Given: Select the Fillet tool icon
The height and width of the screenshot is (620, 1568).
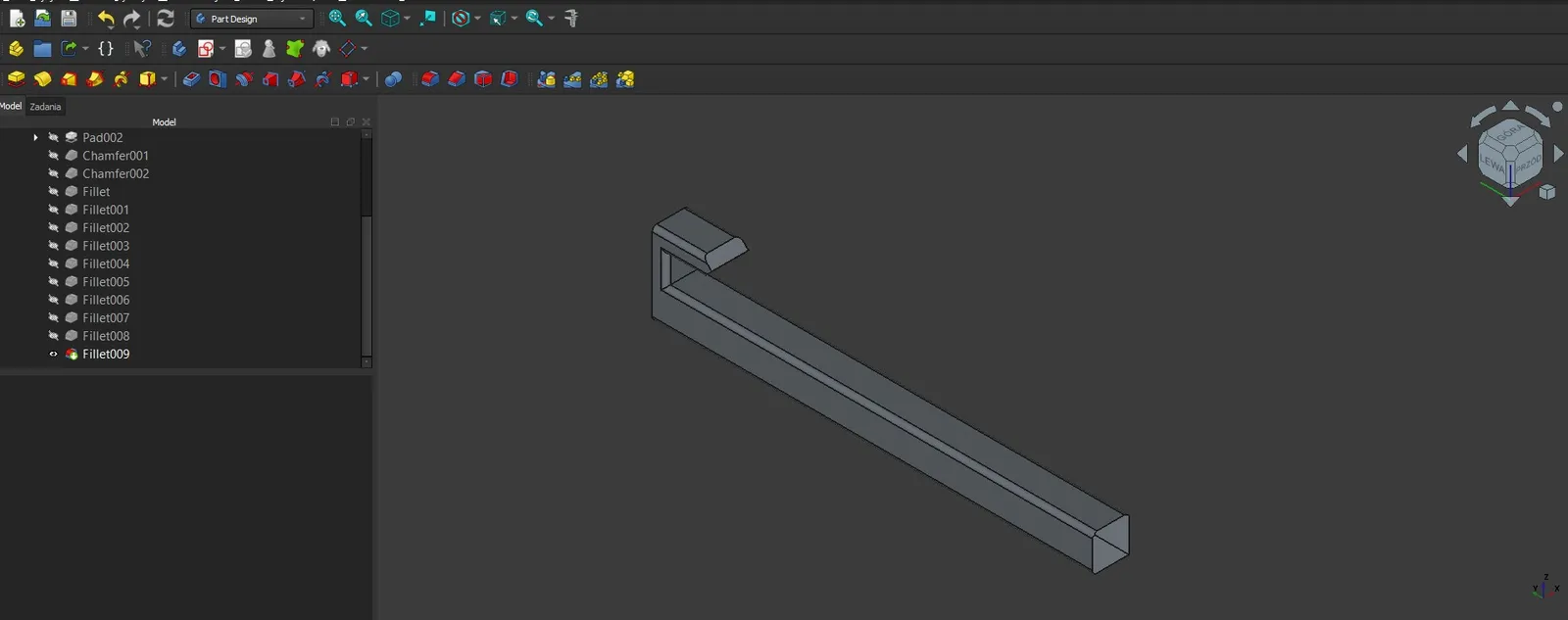Looking at the screenshot, I should (x=430, y=79).
